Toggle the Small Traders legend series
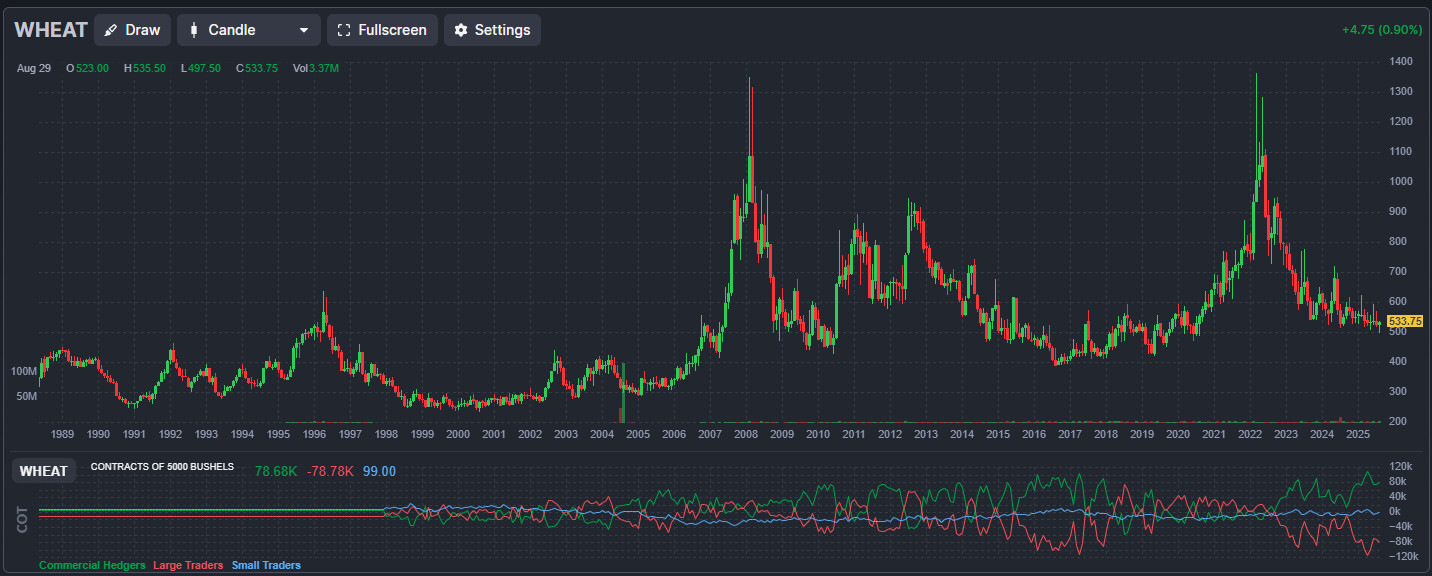 [266, 565]
